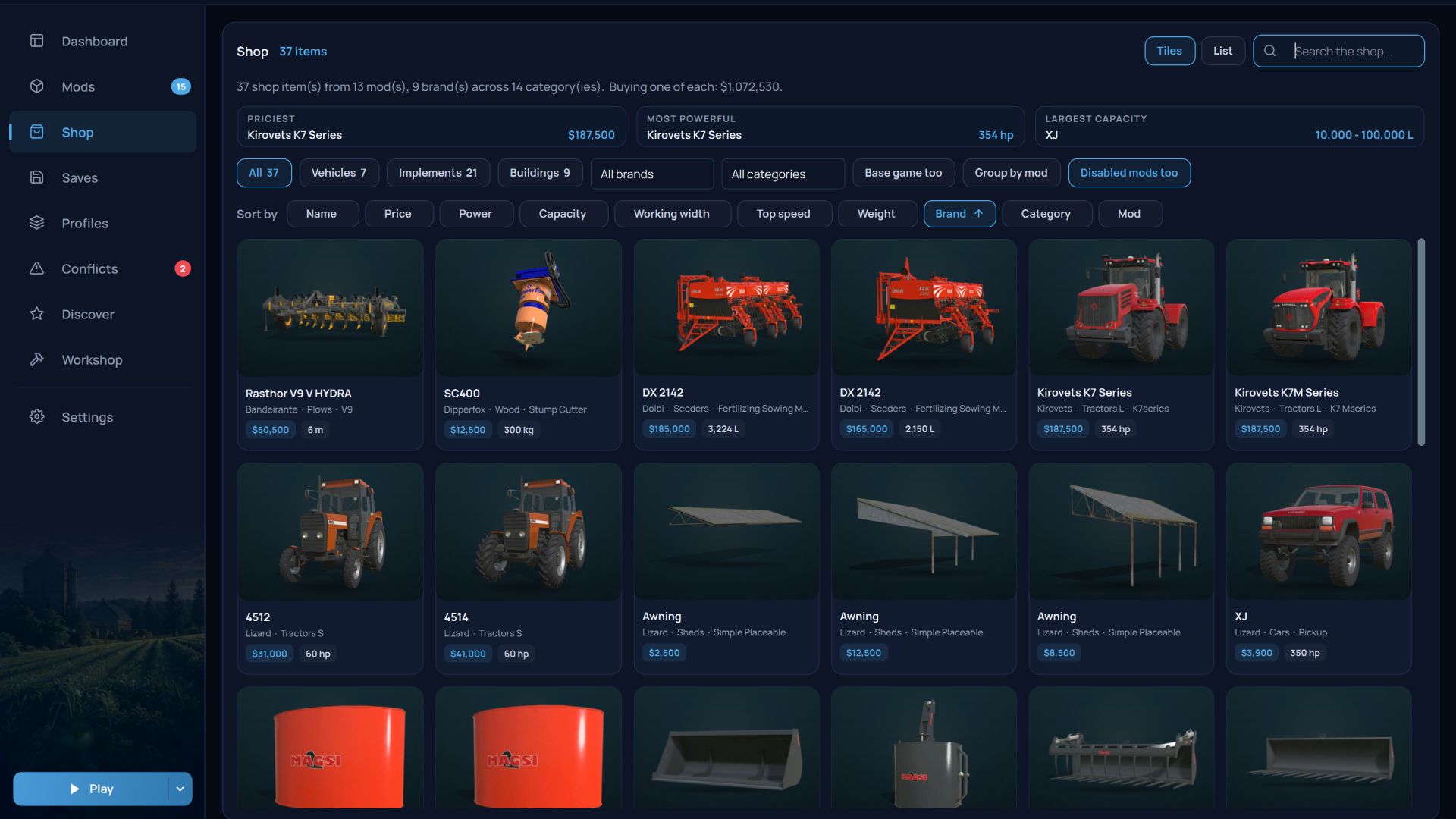Click the Dashboard sidebar icon
This screenshot has width=1456, height=819.
click(36, 41)
